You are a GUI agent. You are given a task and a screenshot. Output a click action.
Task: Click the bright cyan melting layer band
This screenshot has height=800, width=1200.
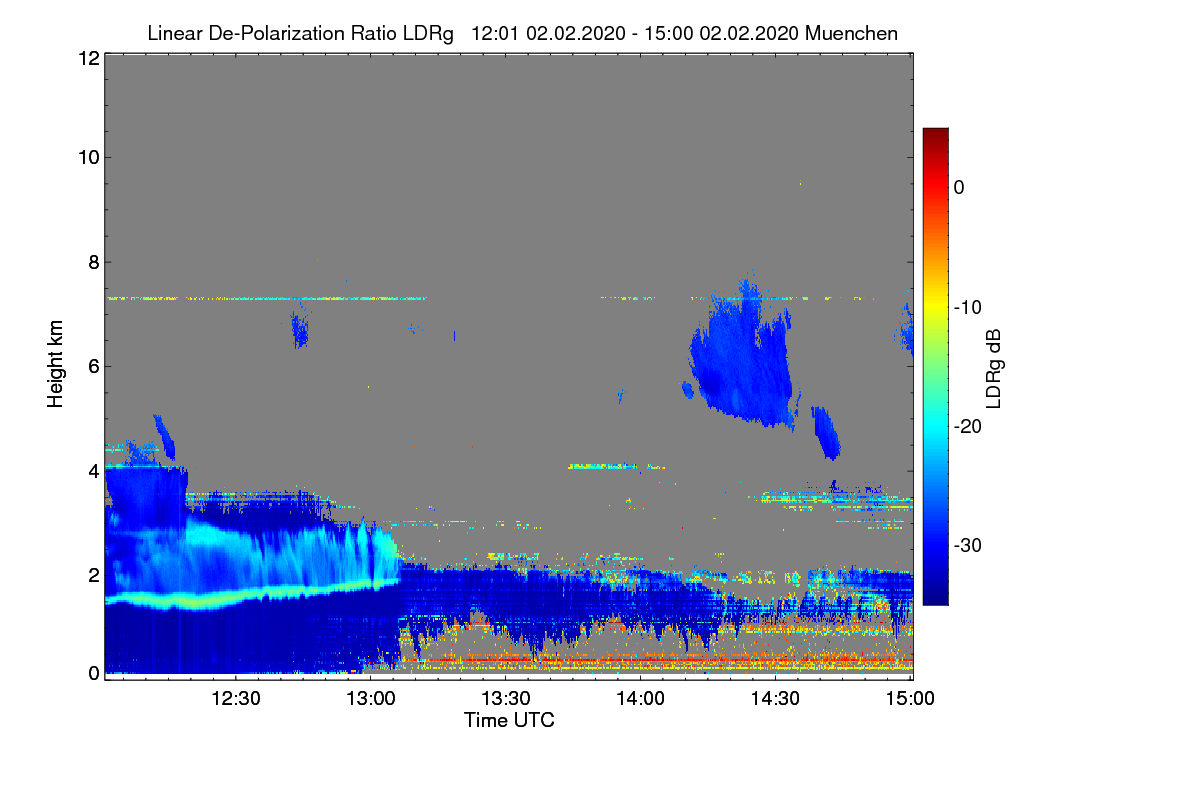[x=250, y=594]
